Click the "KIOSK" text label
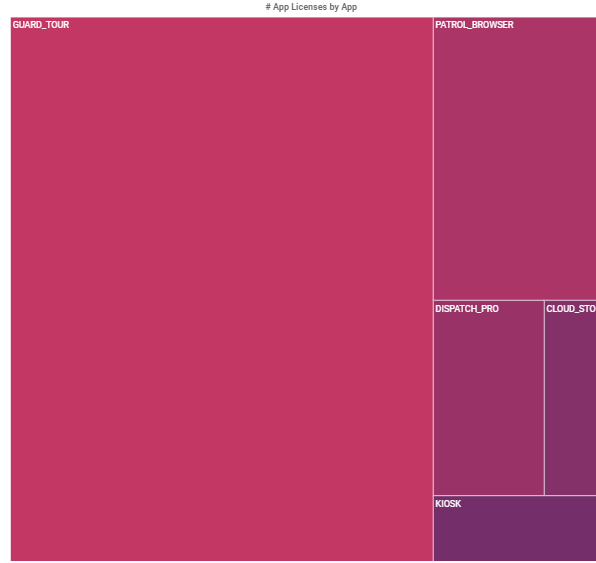Image resolution: width=596 pixels, height=563 pixels. tap(448, 504)
